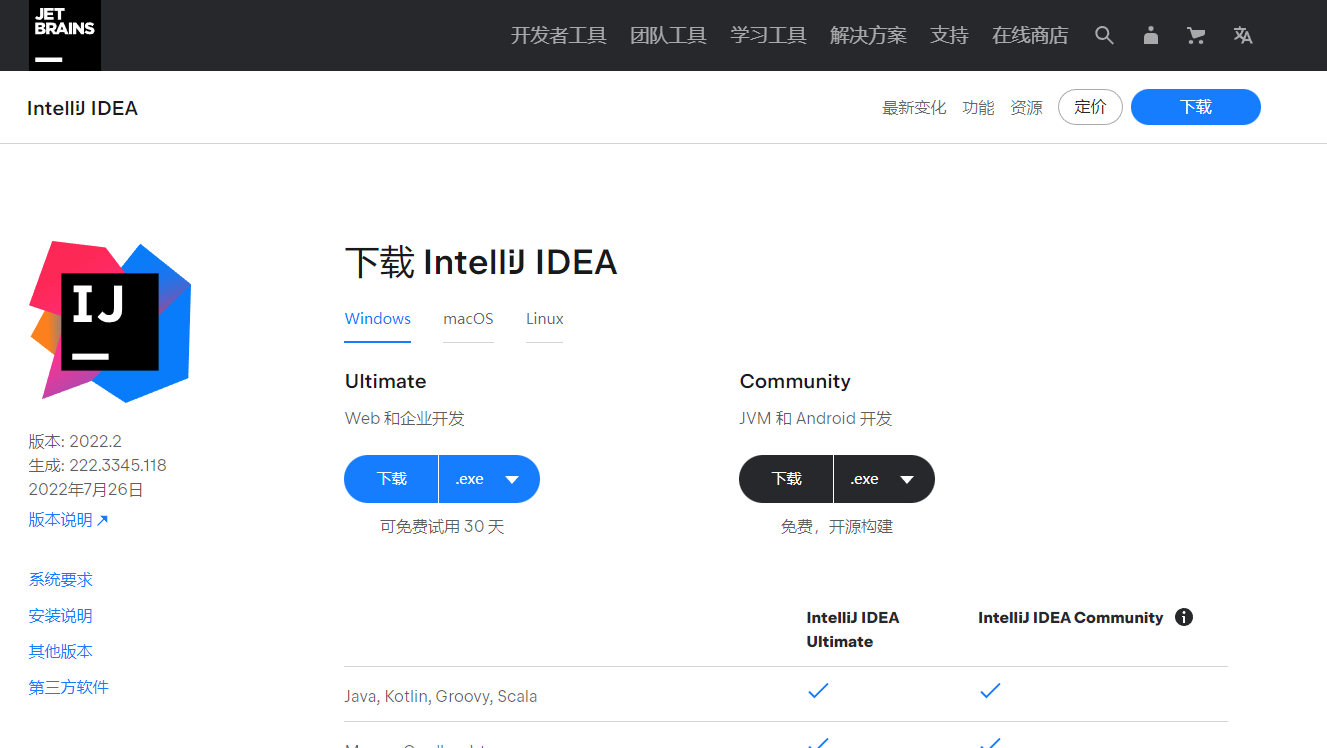Expand the Community .exe format dropdown
Screen dimensions: 1327x748
[x=884, y=479]
